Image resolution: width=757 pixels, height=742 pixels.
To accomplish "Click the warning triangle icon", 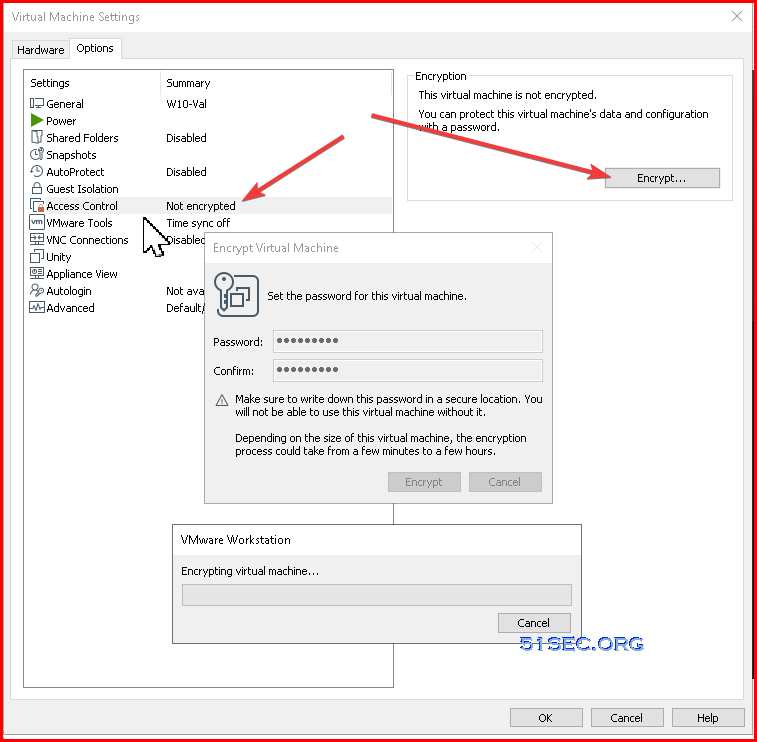I will point(222,400).
